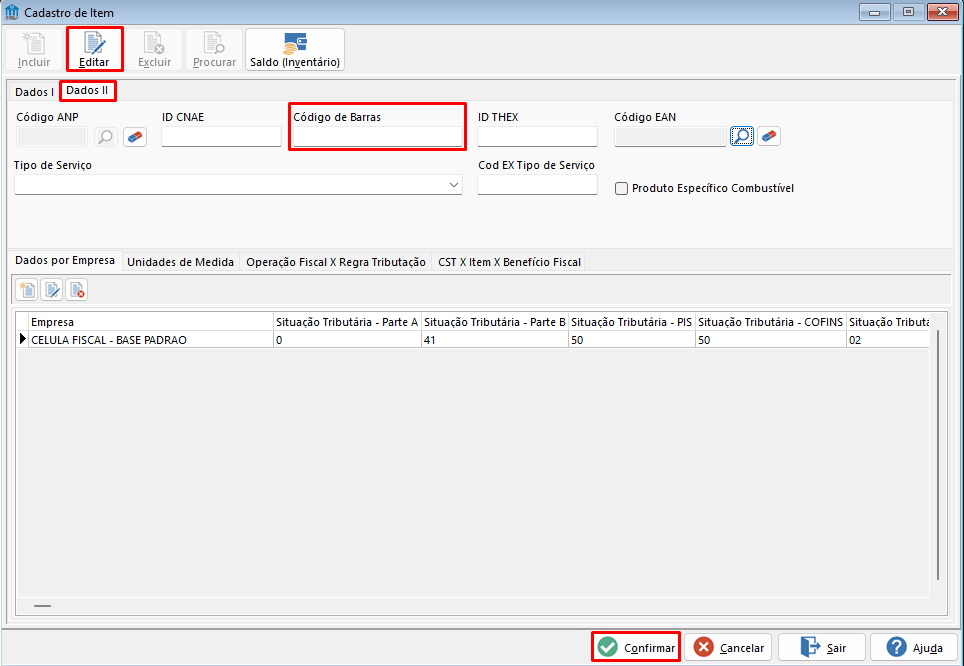The image size is (964, 666).
Task: Select the Dados II tab
Action: tap(87, 90)
